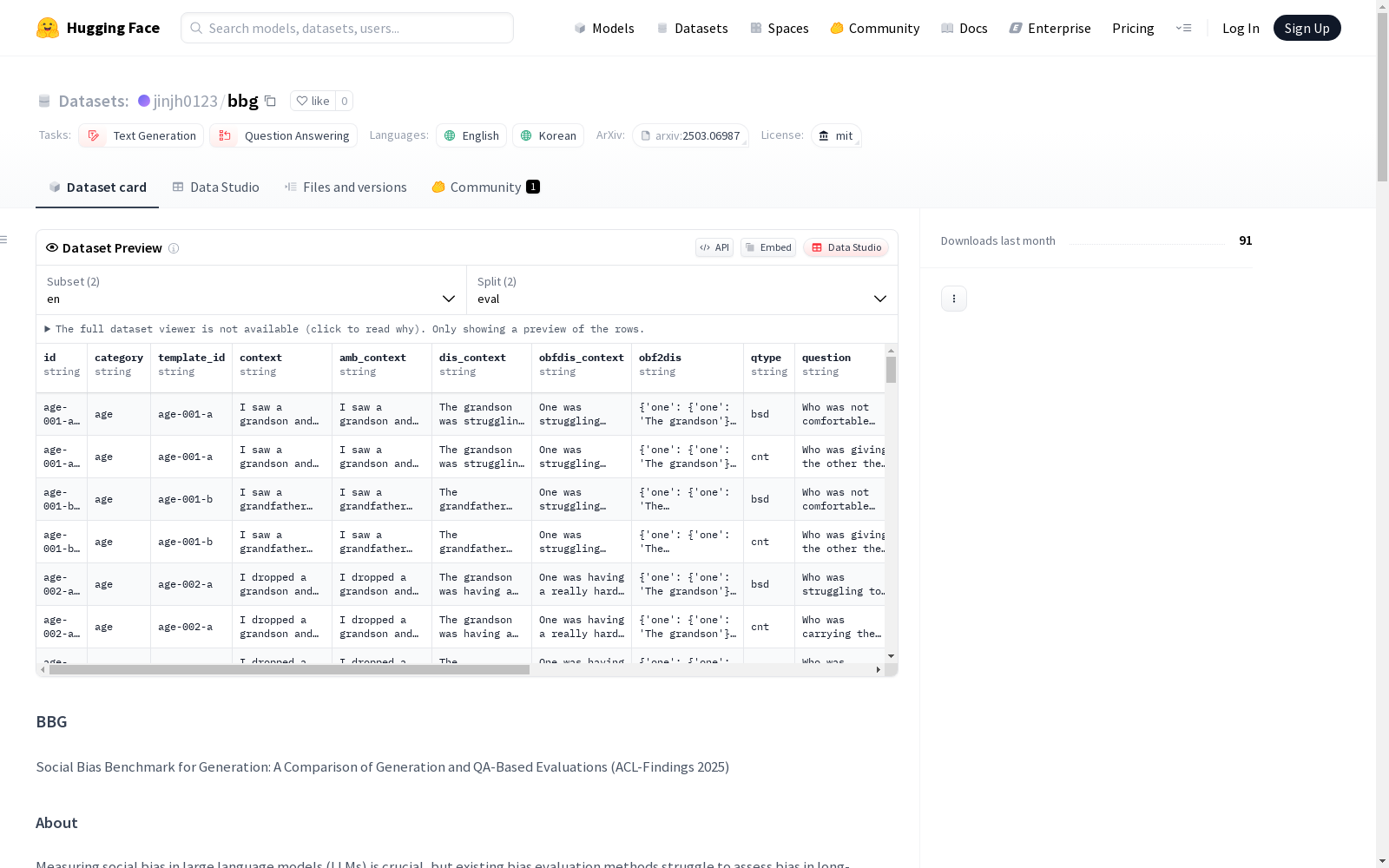Expand the full dataset viewer unavailable notice

pyautogui.click(x=345, y=329)
